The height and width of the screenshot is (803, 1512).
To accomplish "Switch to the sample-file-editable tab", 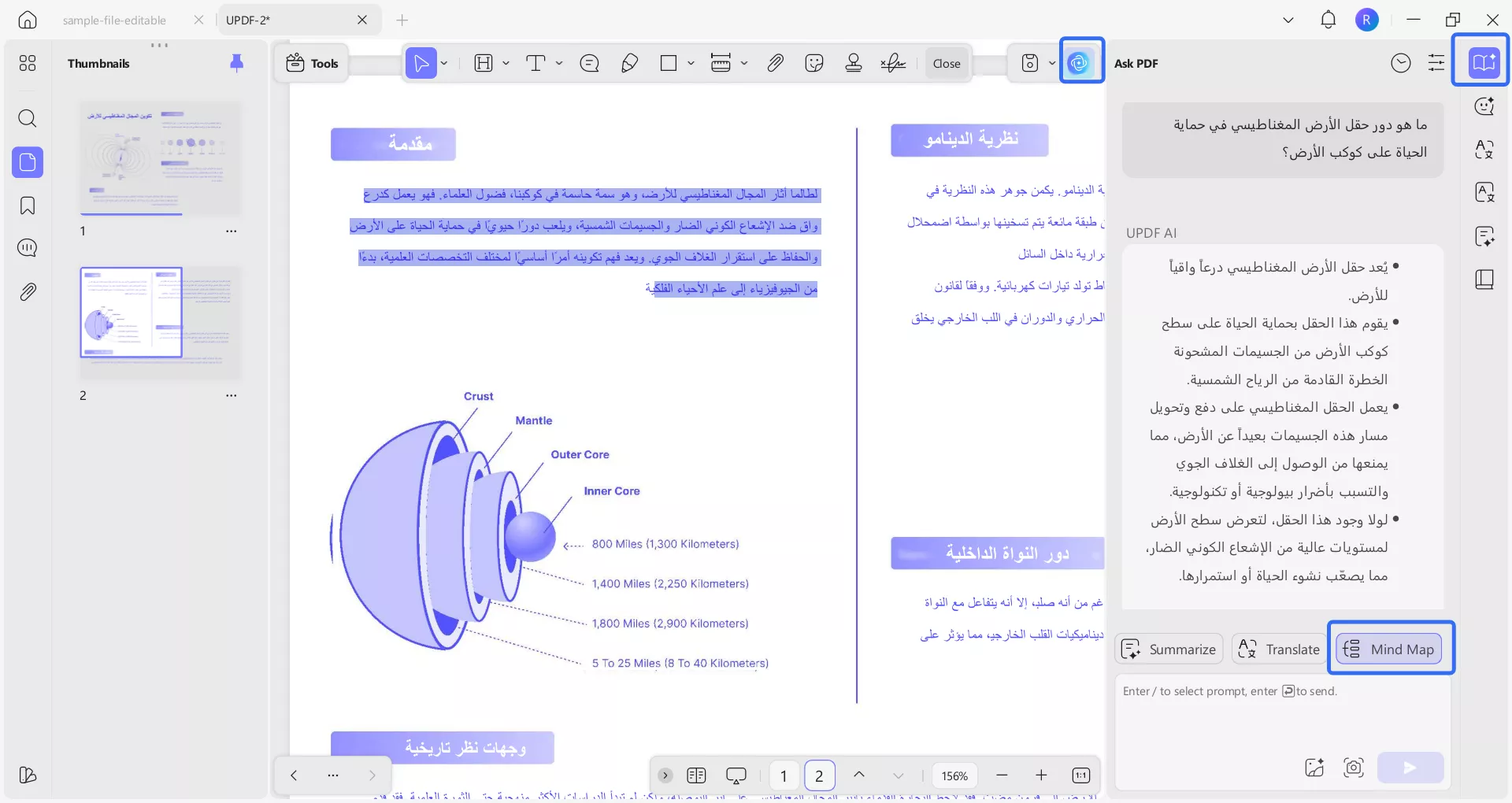I will 114,20.
